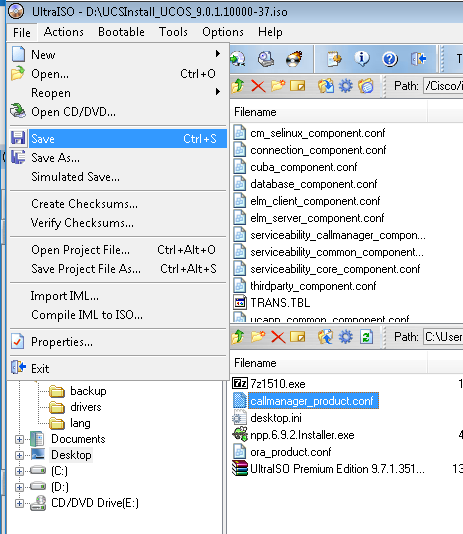The height and width of the screenshot is (534, 463).
Task: Expand the Desktop tree node
Action: (19, 455)
